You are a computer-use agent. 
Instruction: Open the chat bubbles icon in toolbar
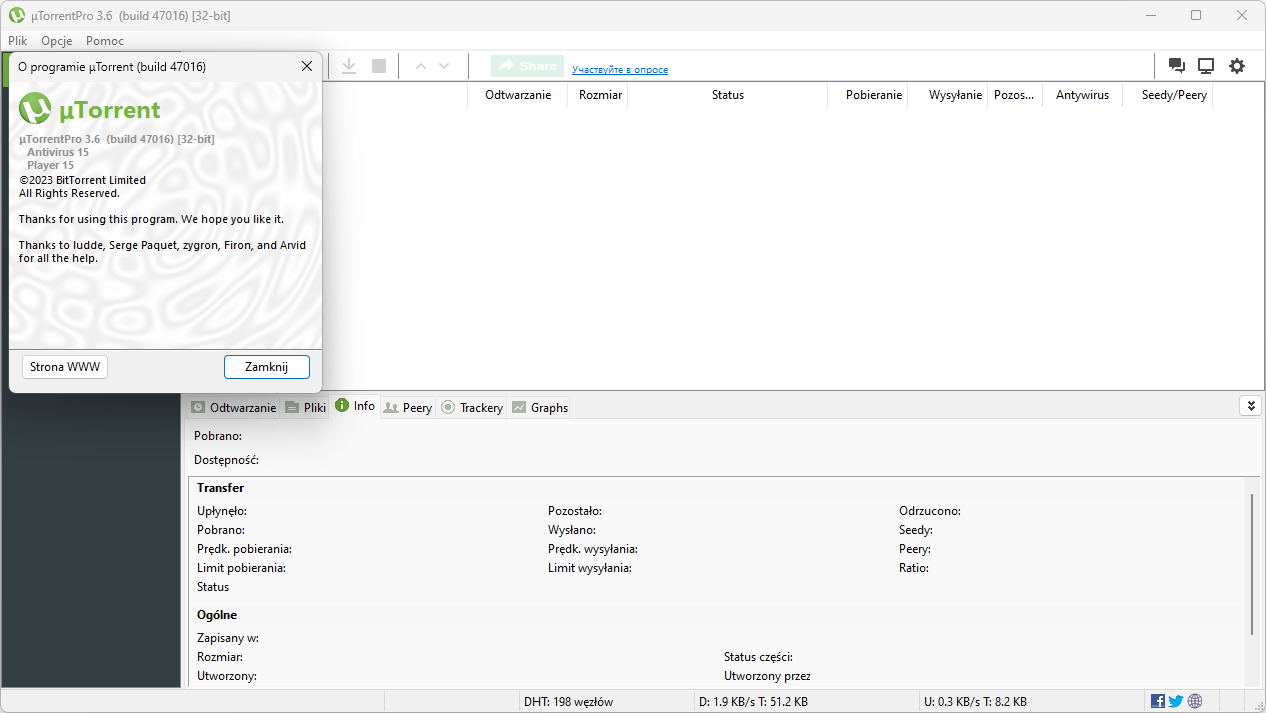(x=1177, y=66)
